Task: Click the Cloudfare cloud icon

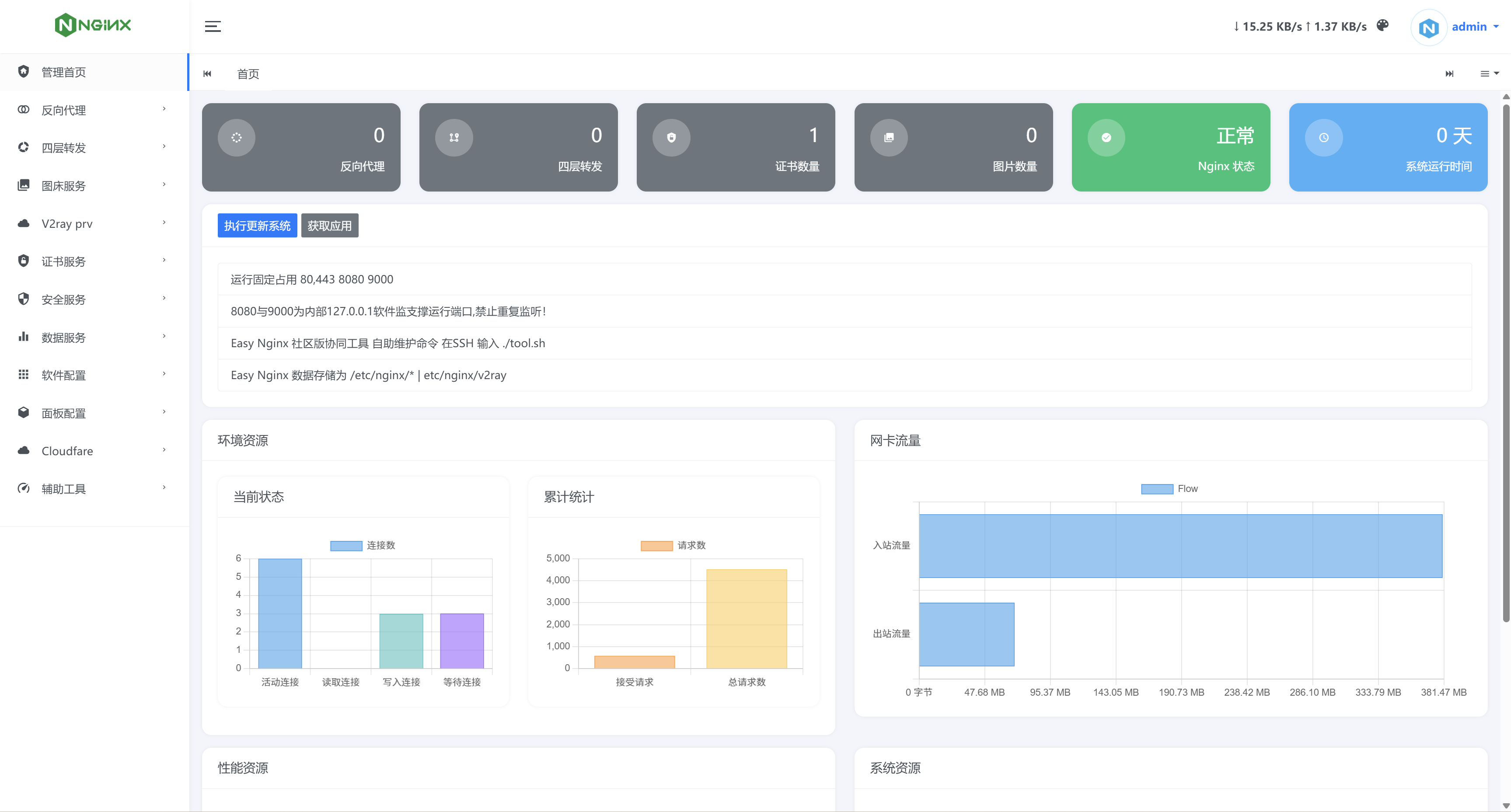Action: point(24,450)
